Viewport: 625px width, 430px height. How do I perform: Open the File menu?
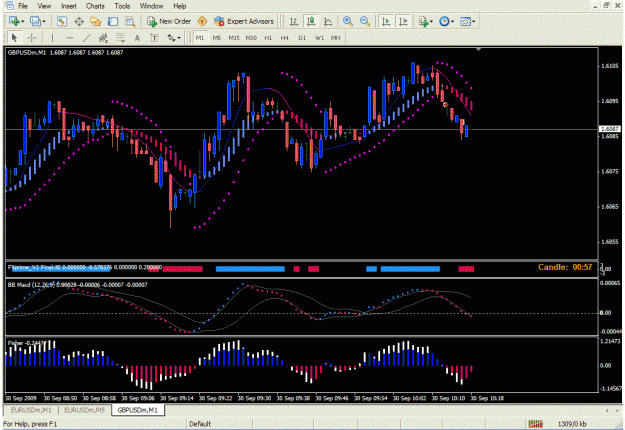click(23, 6)
